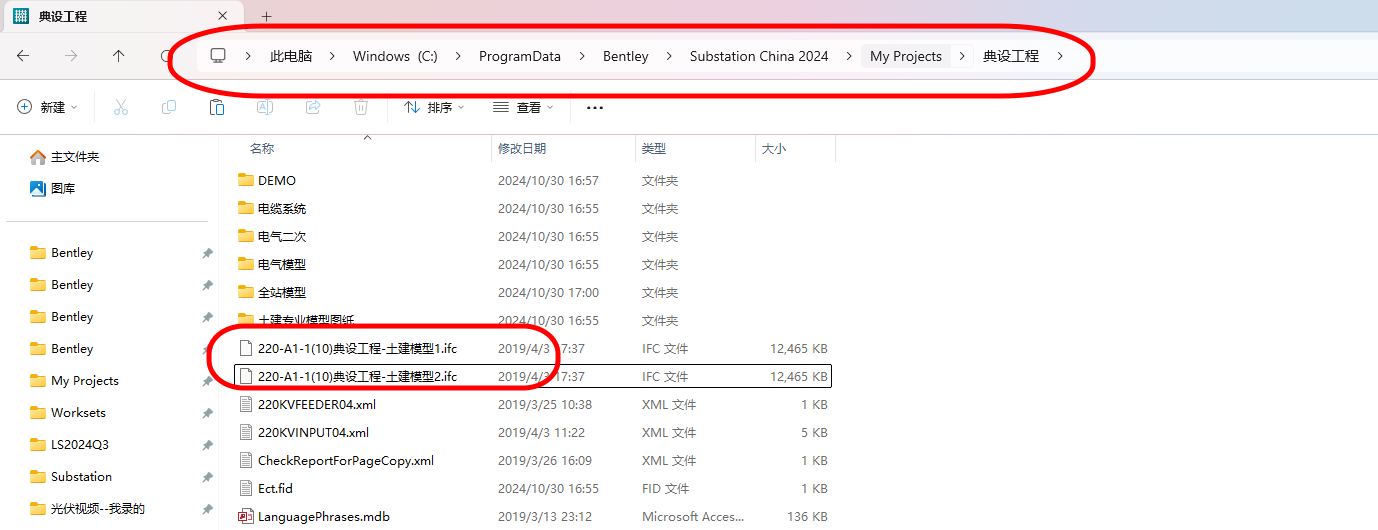
Task: Click the 220KVINPUT04.xml file icon
Action: tap(246, 432)
